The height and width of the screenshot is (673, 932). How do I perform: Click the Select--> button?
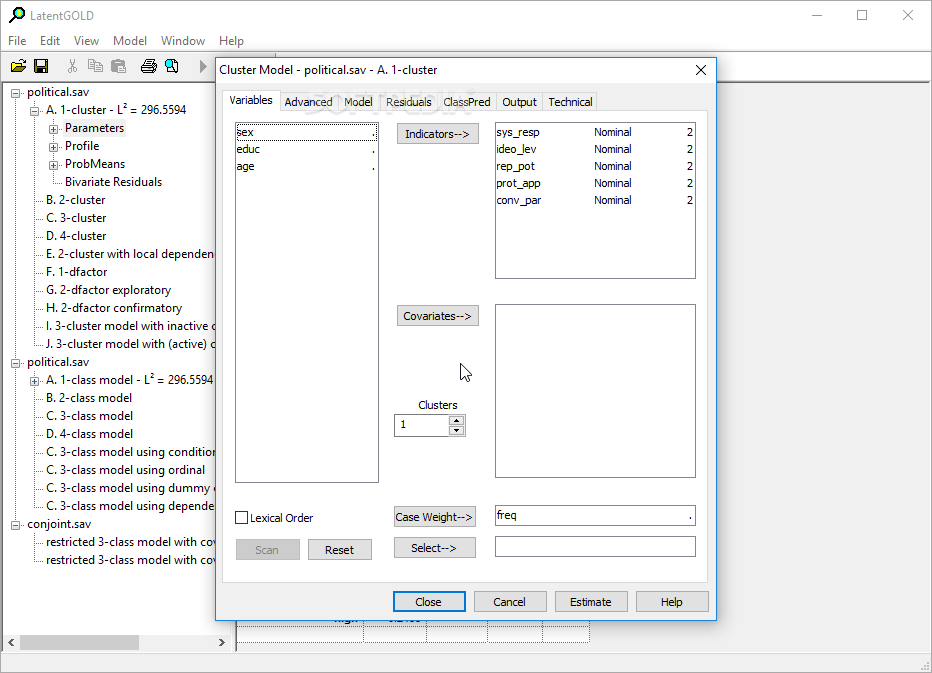coord(434,548)
